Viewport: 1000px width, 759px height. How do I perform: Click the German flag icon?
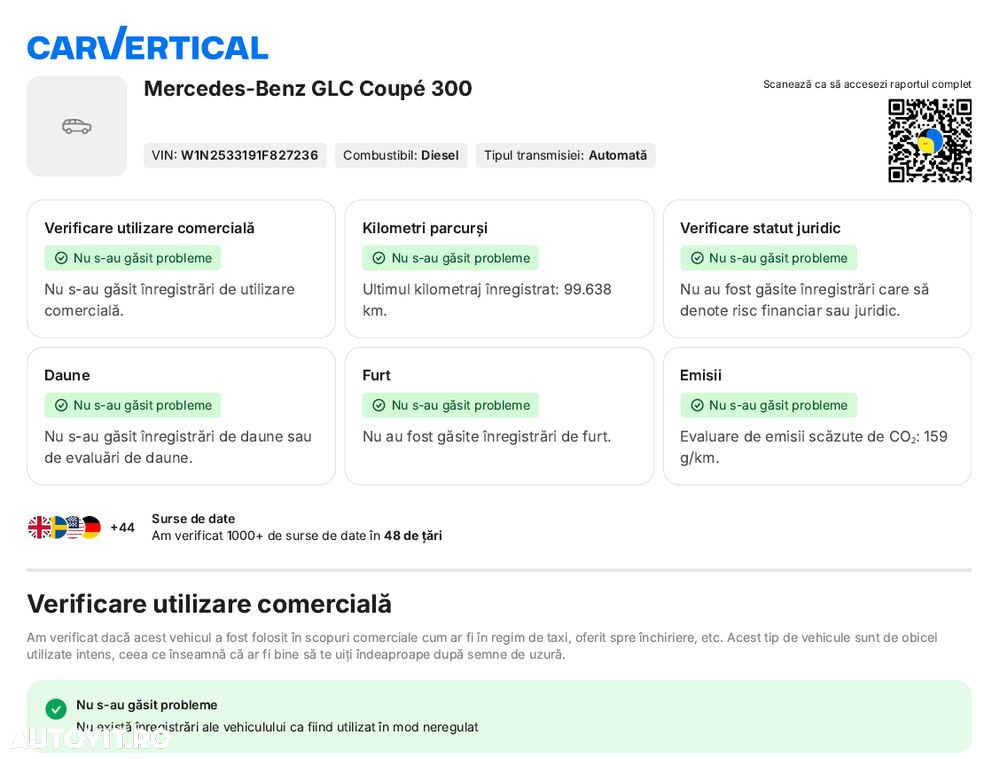pyautogui.click(x=92, y=527)
